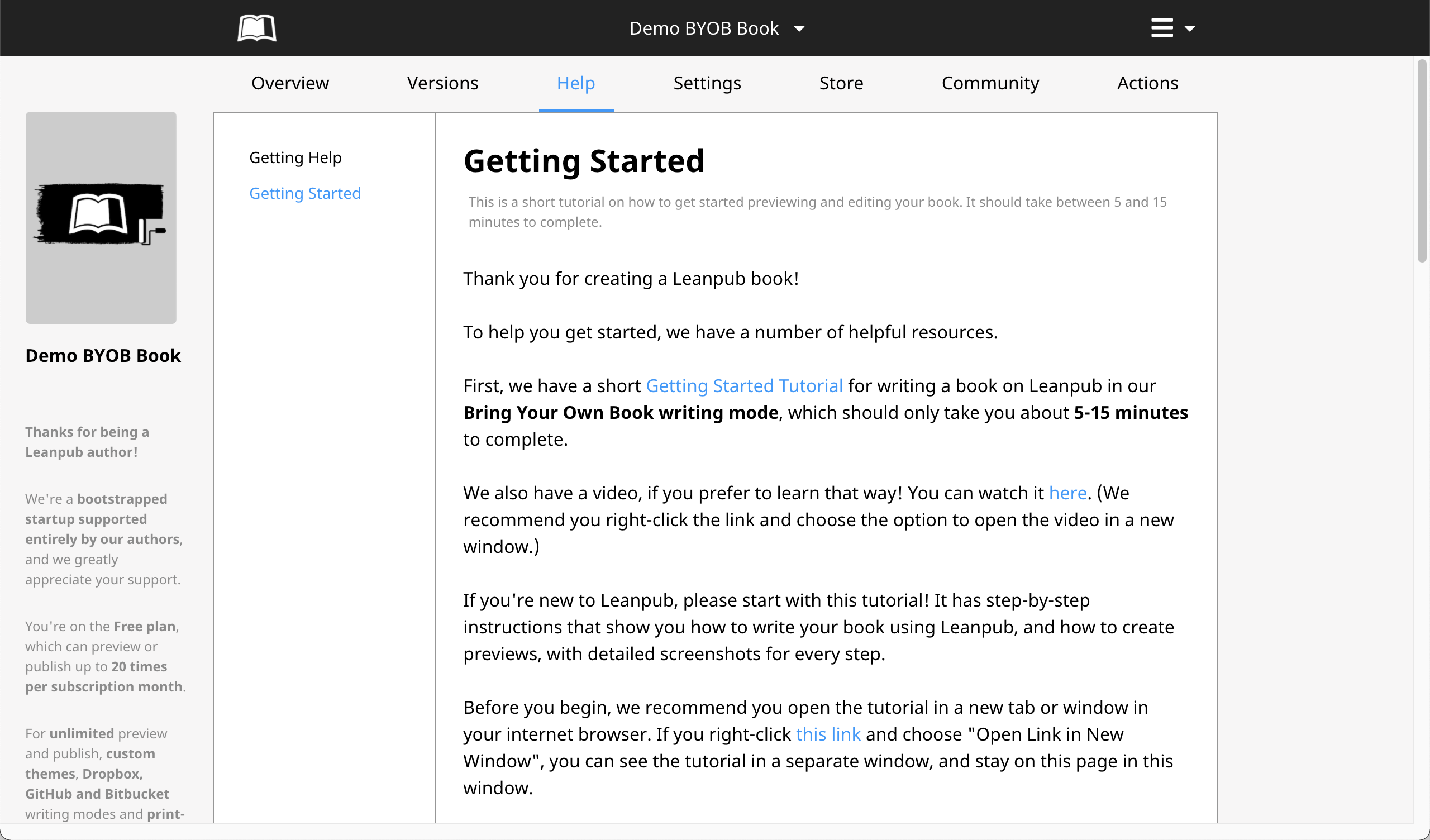Viewport: 1430px width, 840px height.
Task: Select Getting Help in the sidebar
Action: 295,157
